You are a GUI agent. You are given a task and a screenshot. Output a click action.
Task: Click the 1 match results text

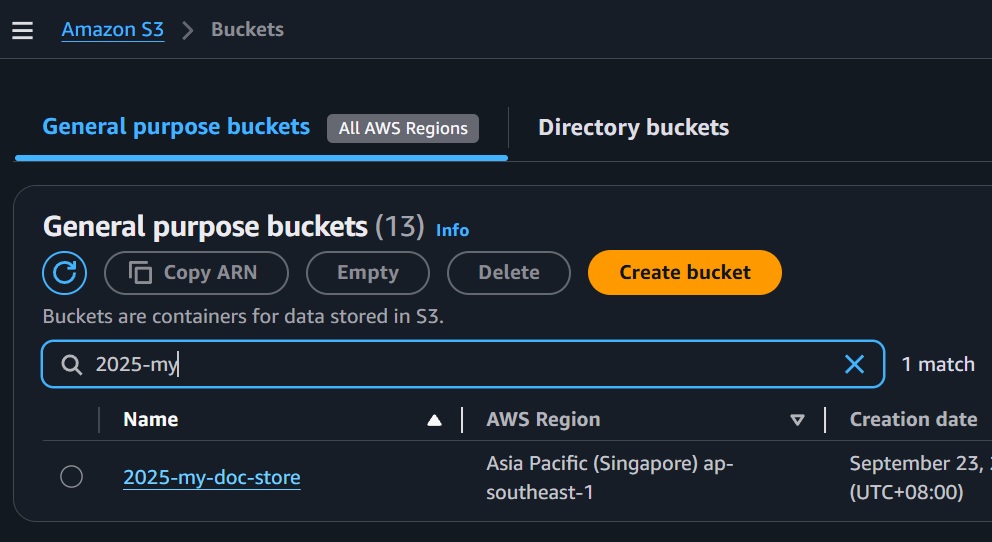tap(938, 365)
